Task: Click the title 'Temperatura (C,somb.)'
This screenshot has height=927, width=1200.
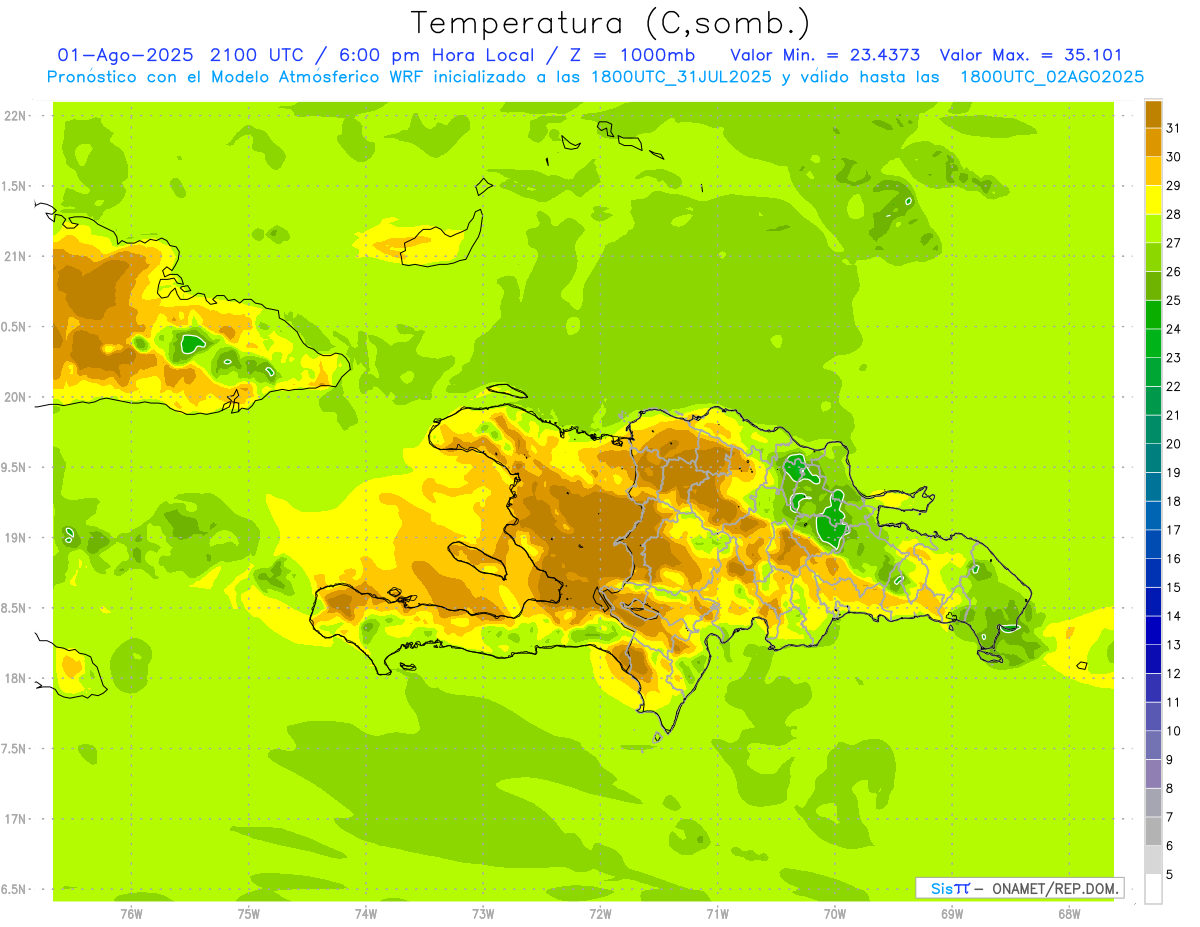Action: click(x=611, y=22)
